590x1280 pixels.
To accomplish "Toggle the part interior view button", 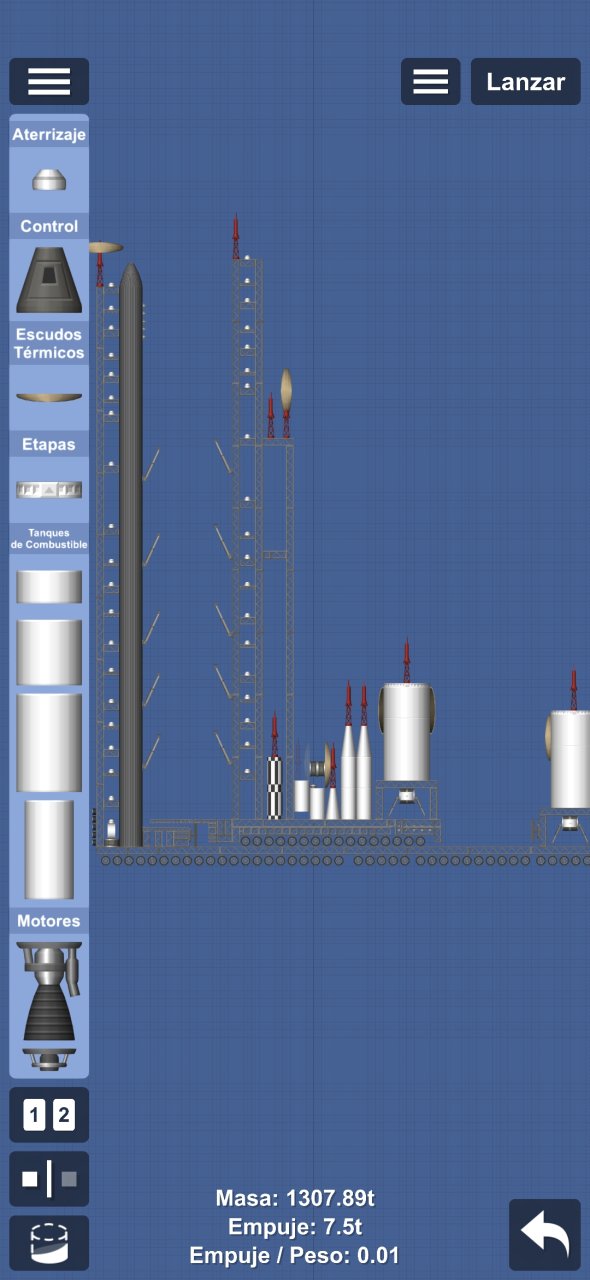I will 49,1243.
